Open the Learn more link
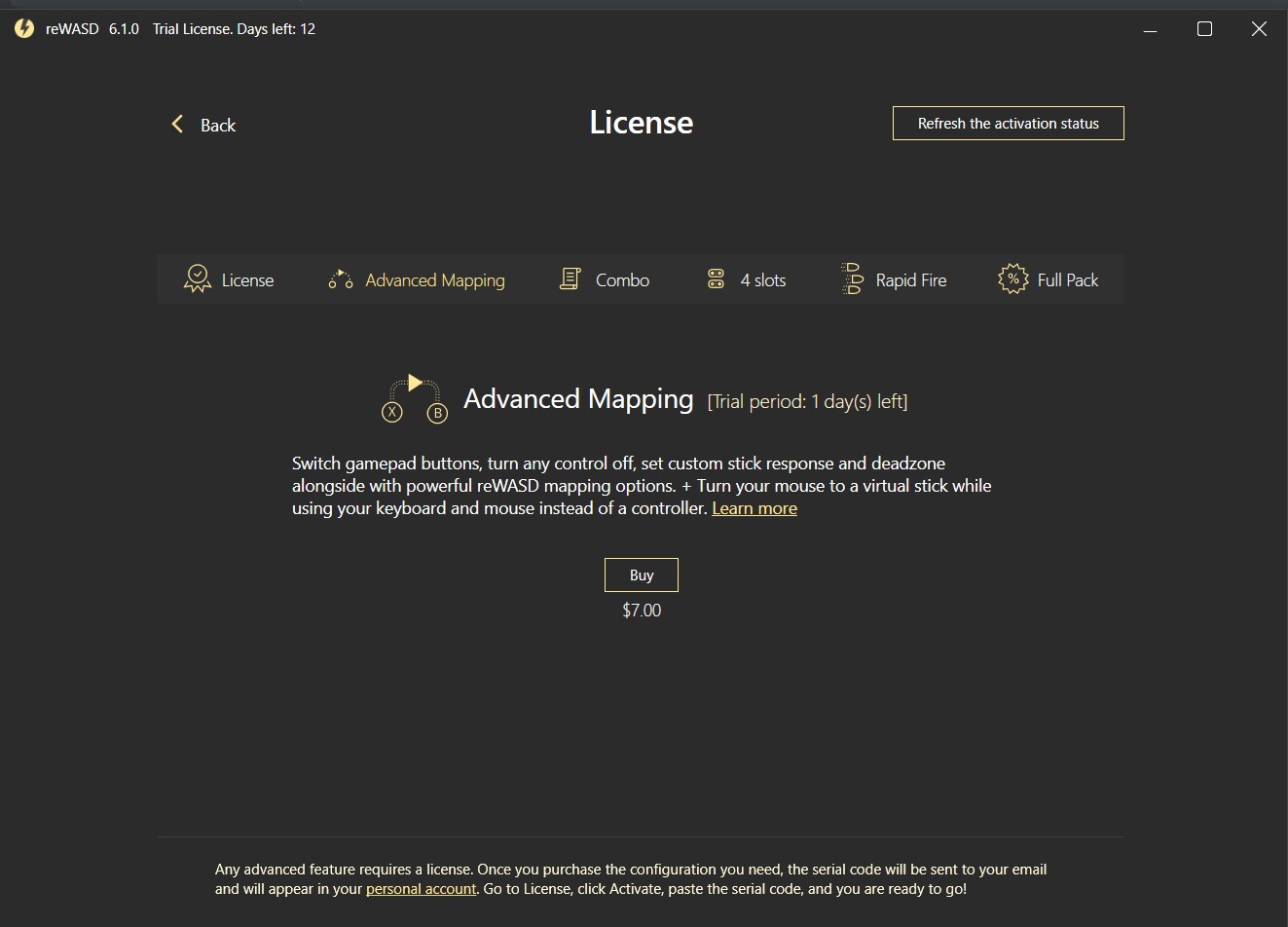The height and width of the screenshot is (927, 1288). [x=754, y=508]
